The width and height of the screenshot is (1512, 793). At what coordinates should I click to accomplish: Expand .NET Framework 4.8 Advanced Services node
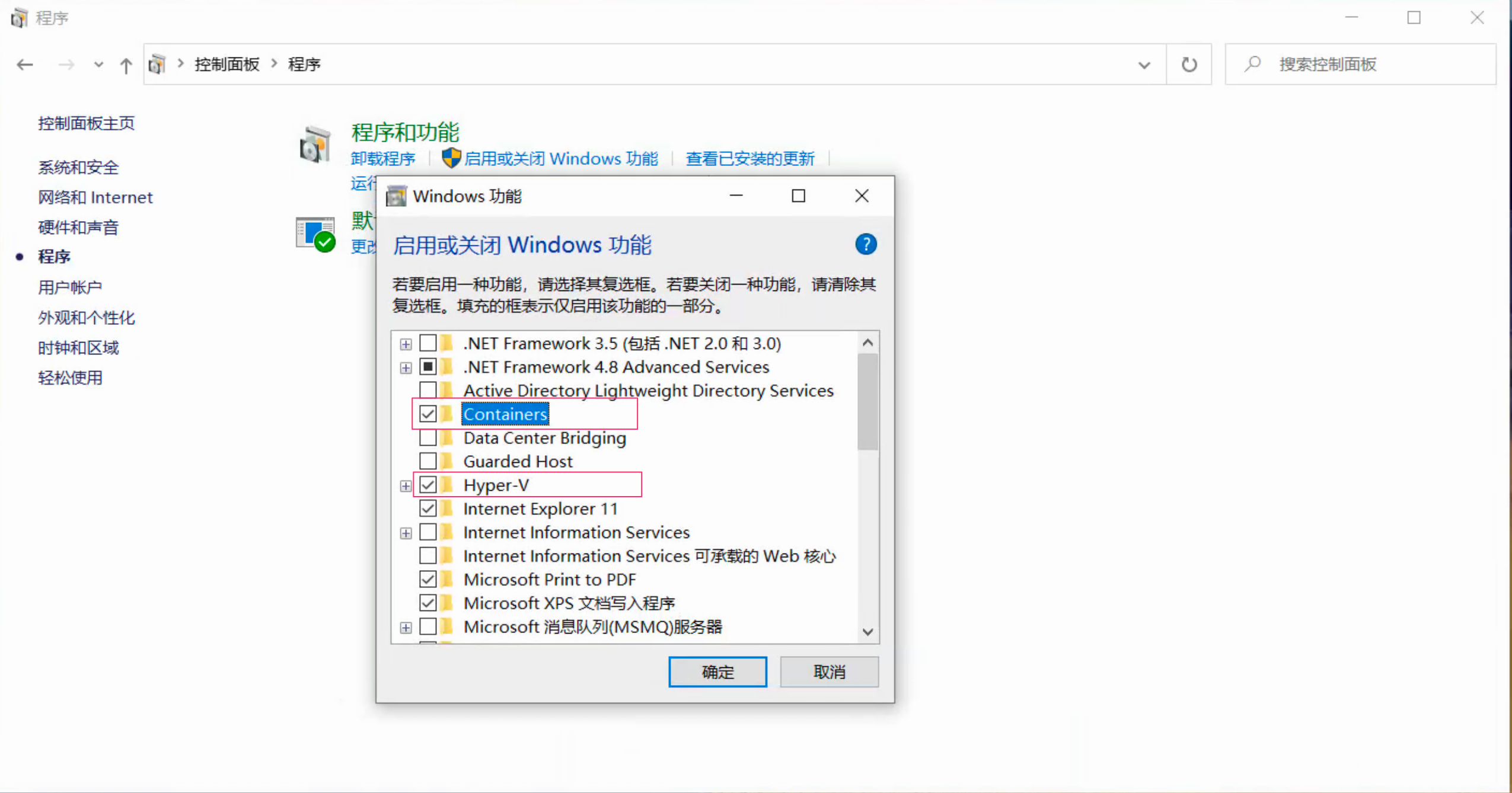point(406,368)
